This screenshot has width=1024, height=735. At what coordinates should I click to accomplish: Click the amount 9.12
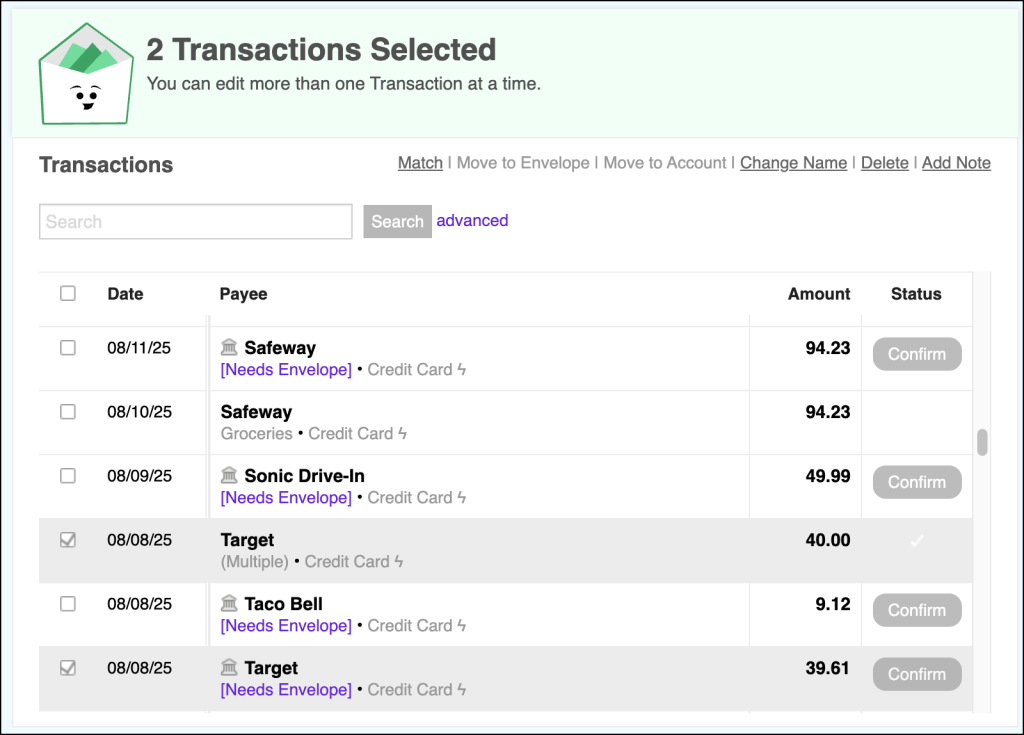pyautogui.click(x=833, y=604)
